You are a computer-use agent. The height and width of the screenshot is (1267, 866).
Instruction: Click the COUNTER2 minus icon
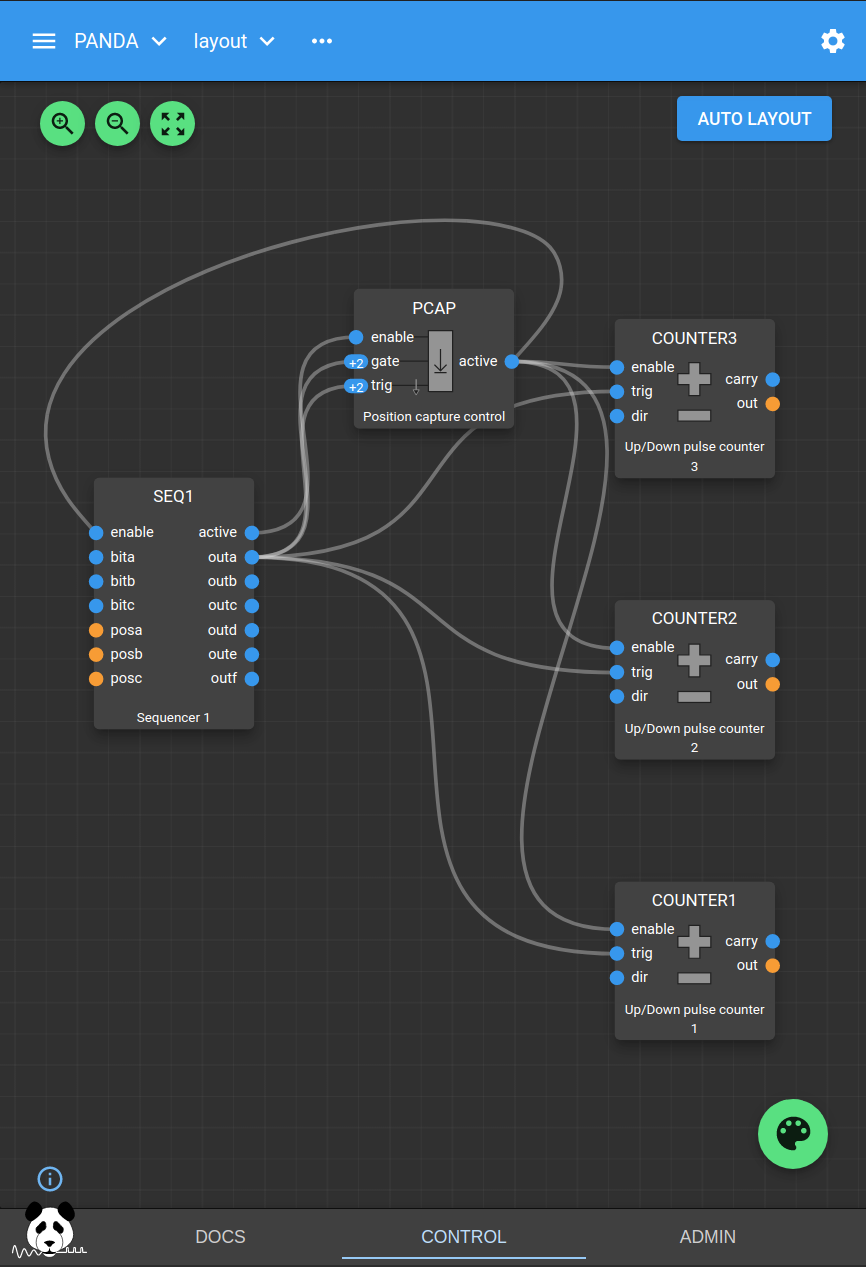tap(694, 696)
